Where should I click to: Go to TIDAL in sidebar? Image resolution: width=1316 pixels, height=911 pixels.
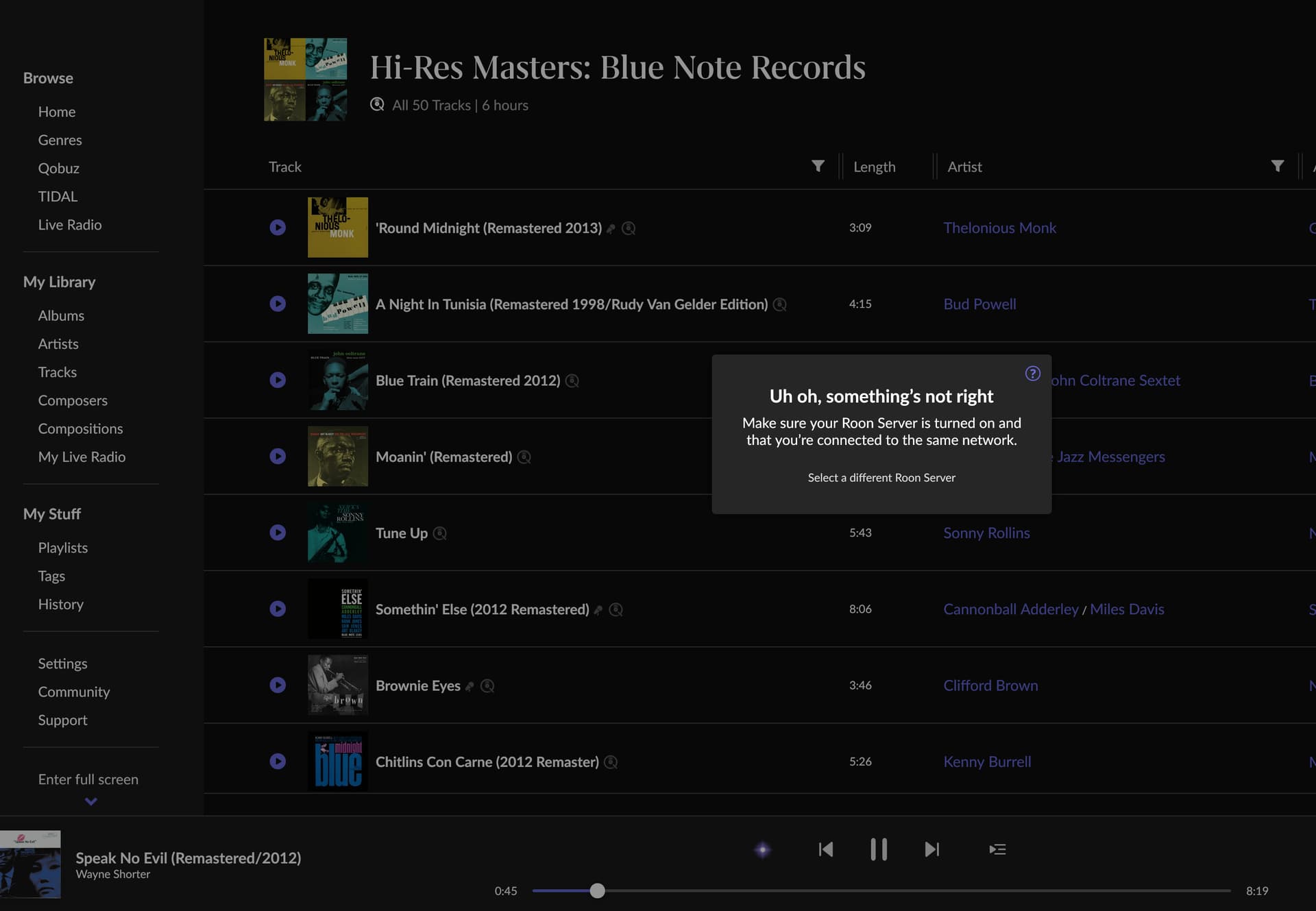coord(58,196)
